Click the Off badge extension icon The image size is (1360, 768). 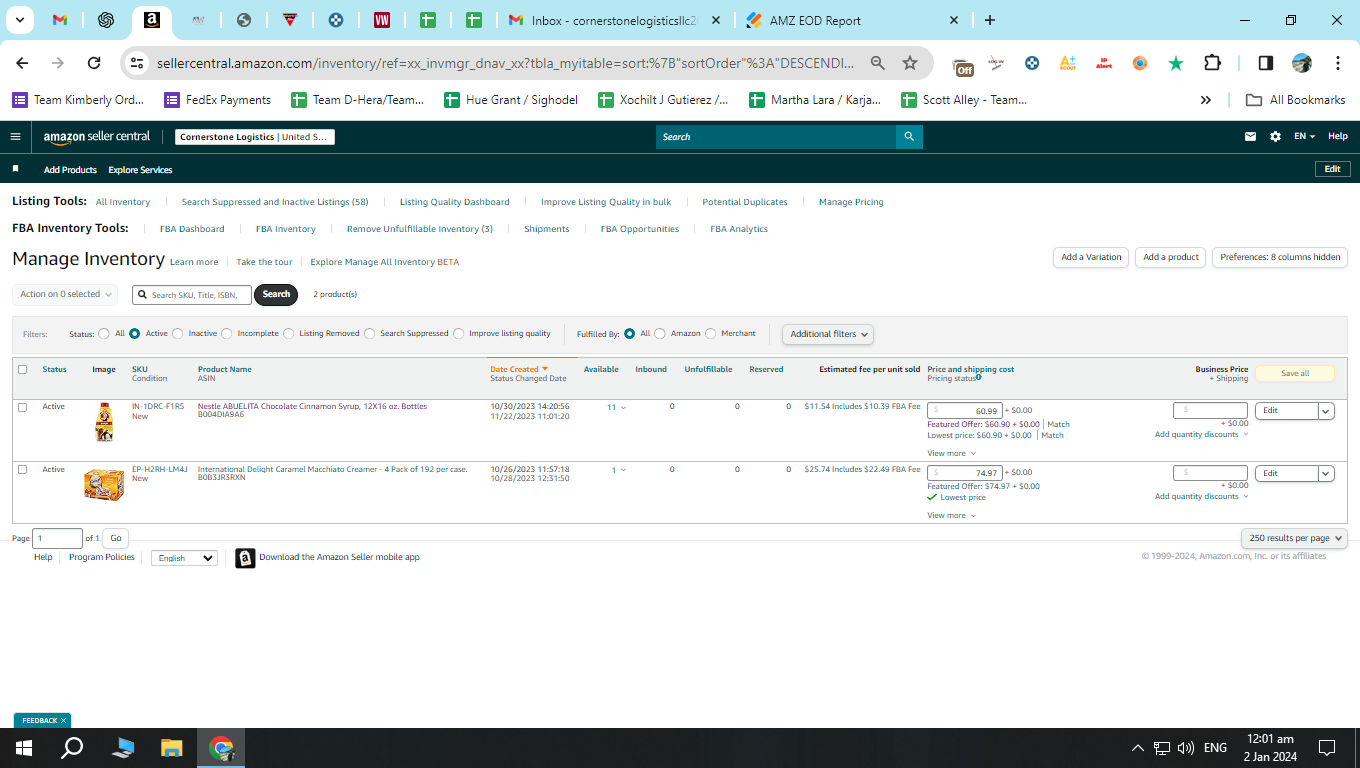click(963, 66)
